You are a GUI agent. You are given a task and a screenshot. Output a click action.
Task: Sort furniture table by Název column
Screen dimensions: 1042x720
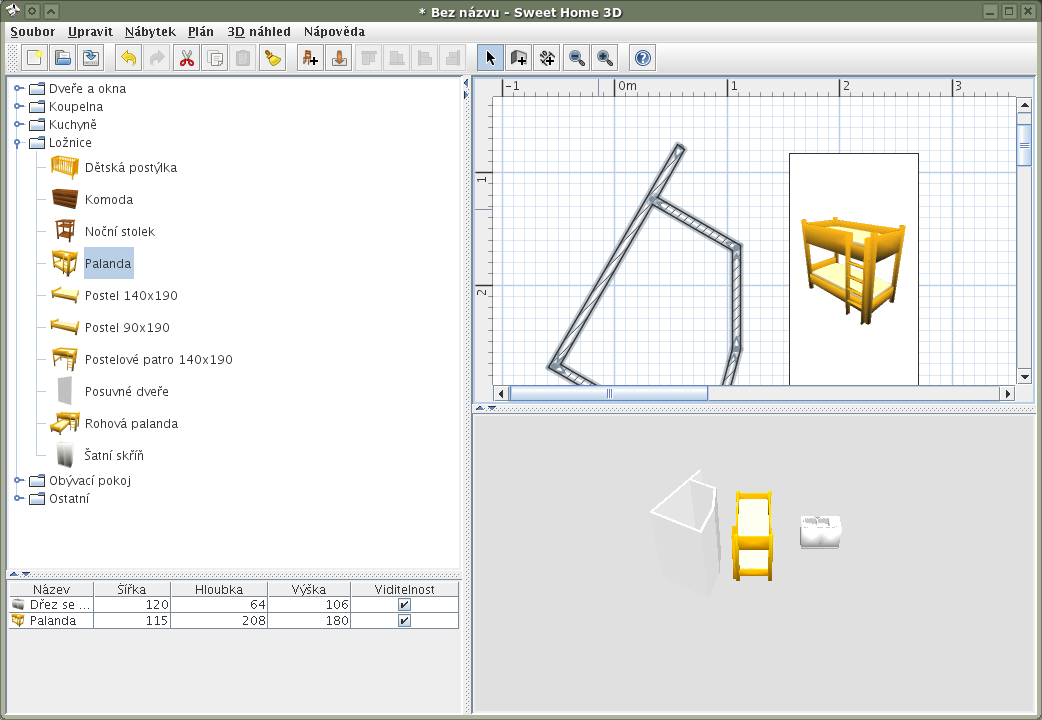(51, 589)
